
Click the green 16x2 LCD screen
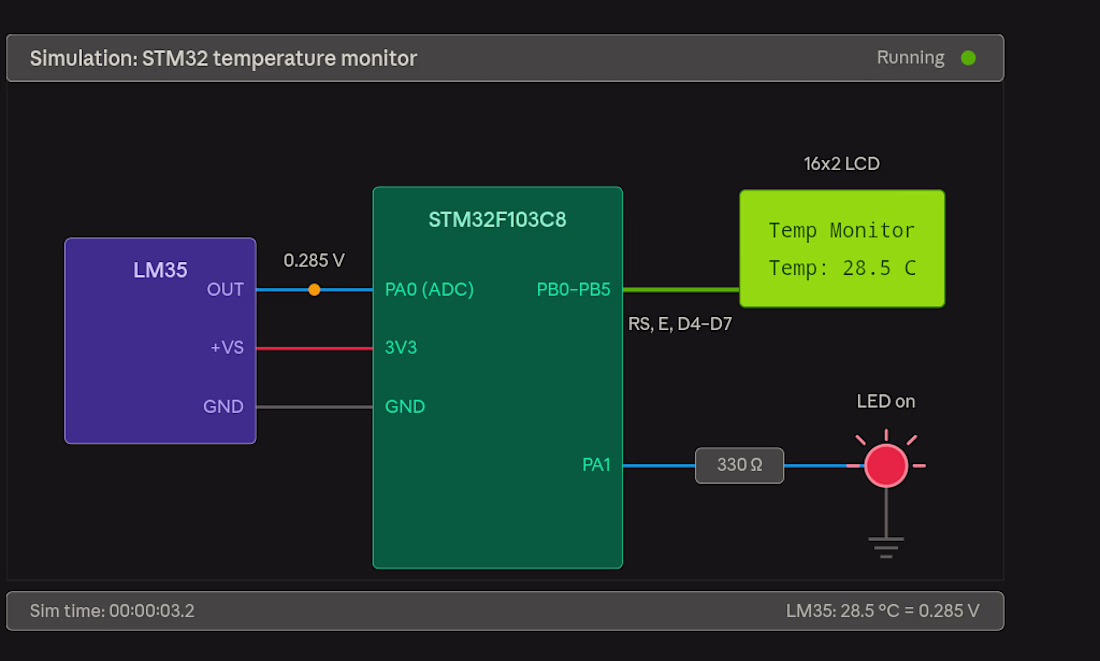tap(842, 248)
